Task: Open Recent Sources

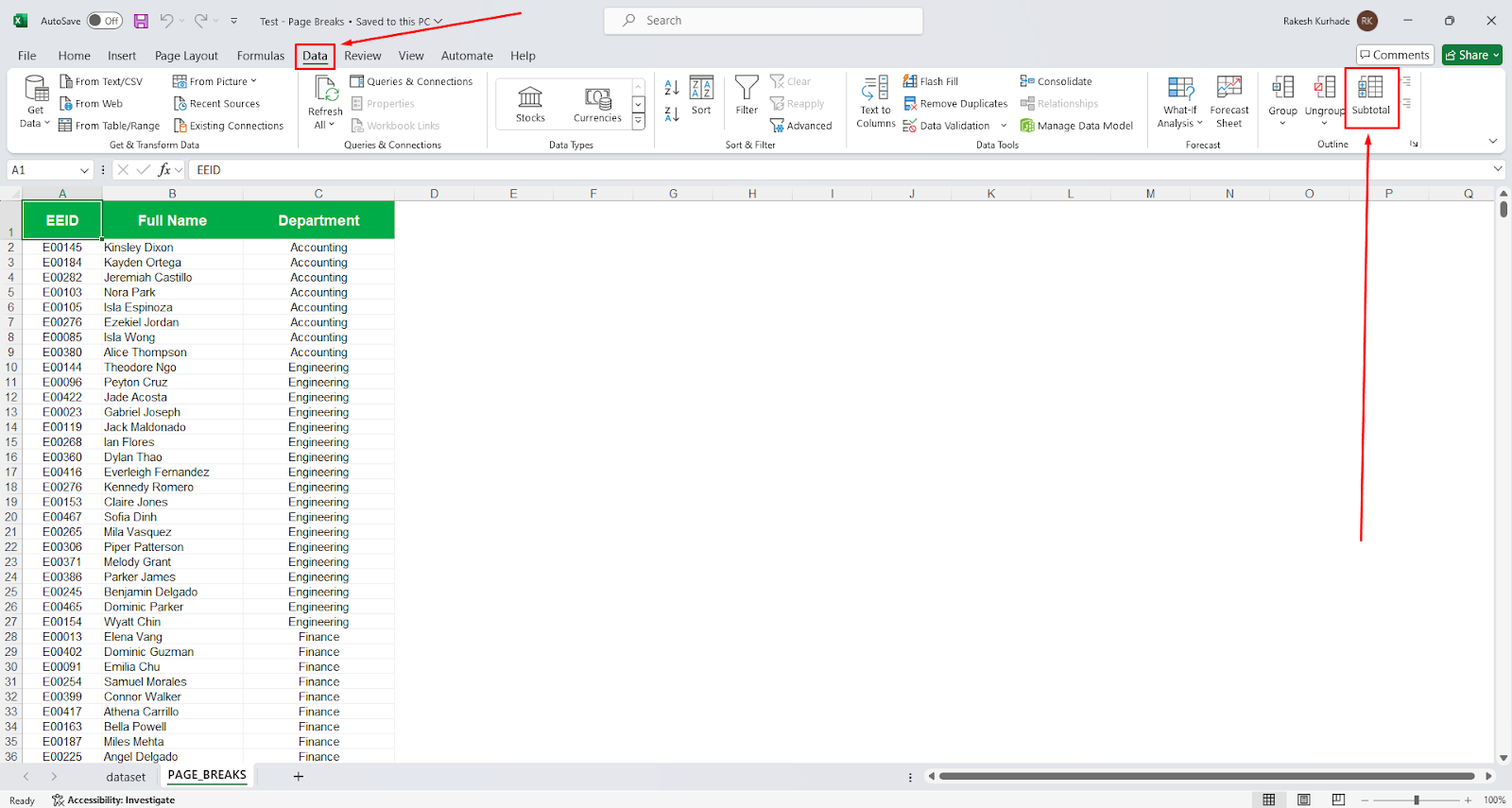Action: [x=216, y=104]
